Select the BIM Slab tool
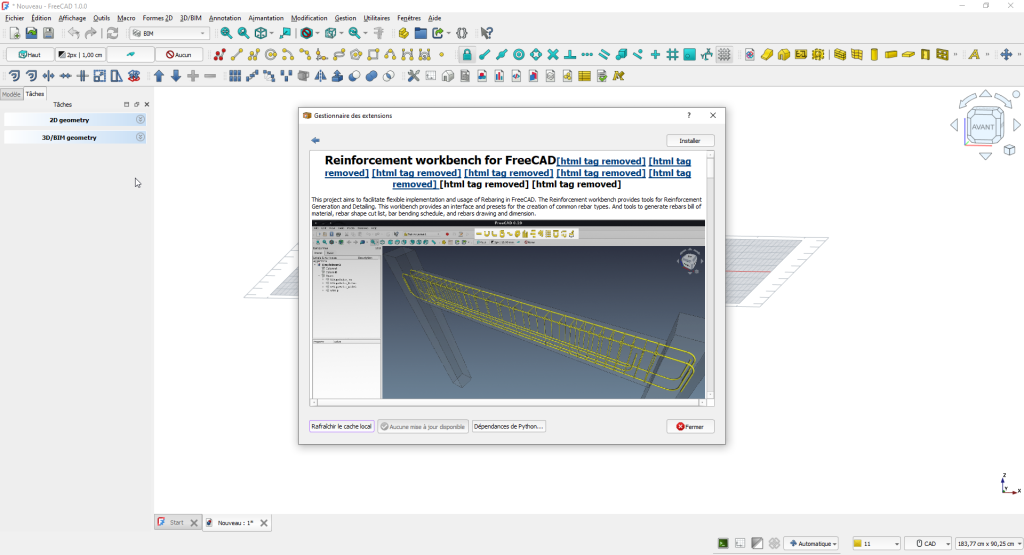This screenshot has height=555, width=1024. pos(908,55)
